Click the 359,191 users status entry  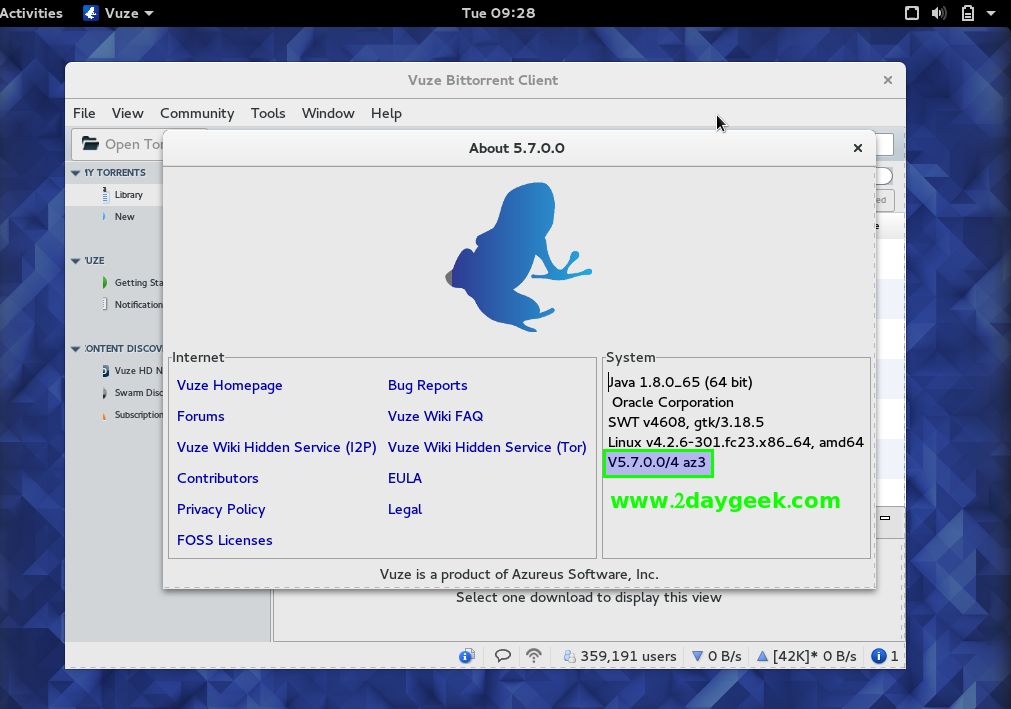tap(620, 656)
